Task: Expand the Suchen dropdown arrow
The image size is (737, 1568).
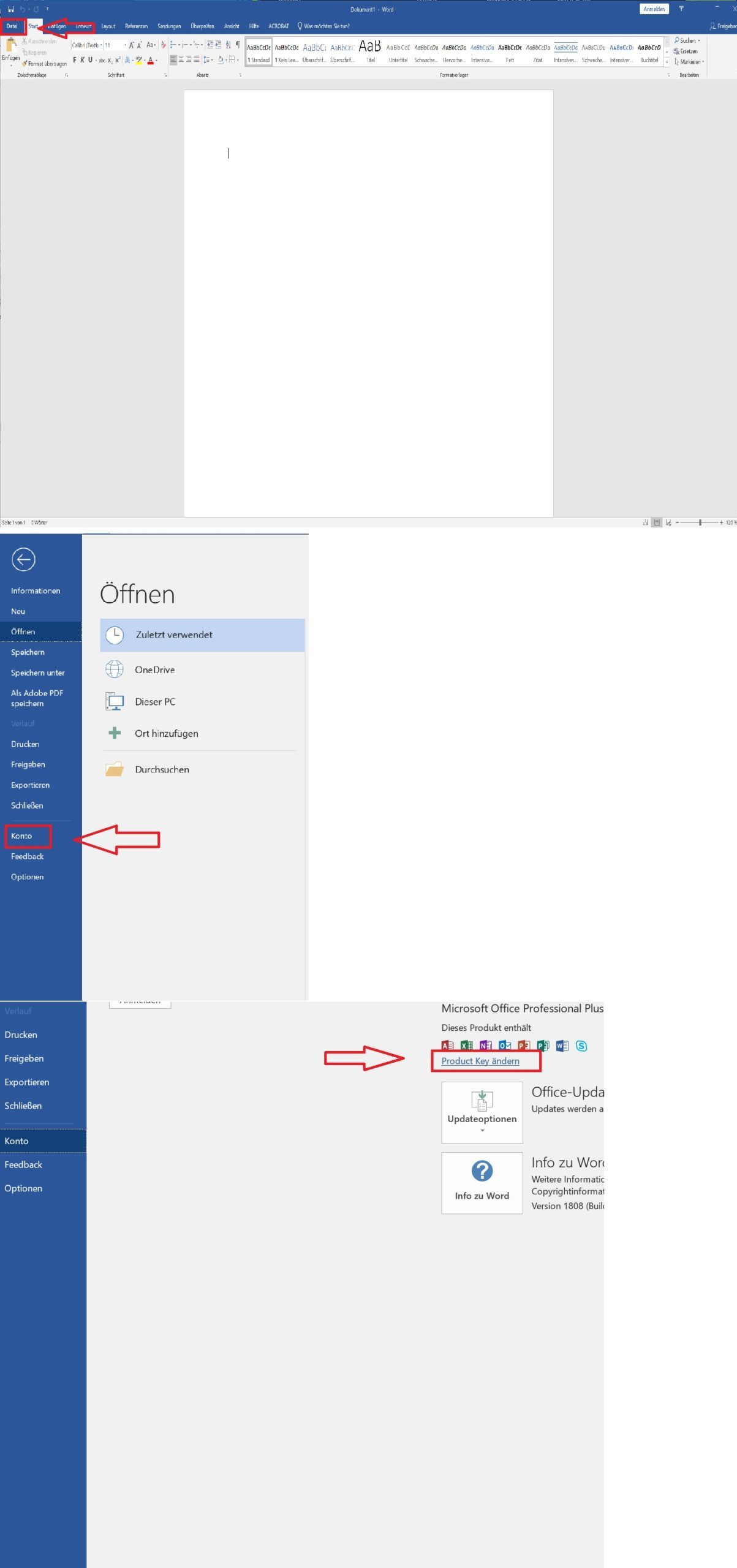Action: tap(699, 40)
